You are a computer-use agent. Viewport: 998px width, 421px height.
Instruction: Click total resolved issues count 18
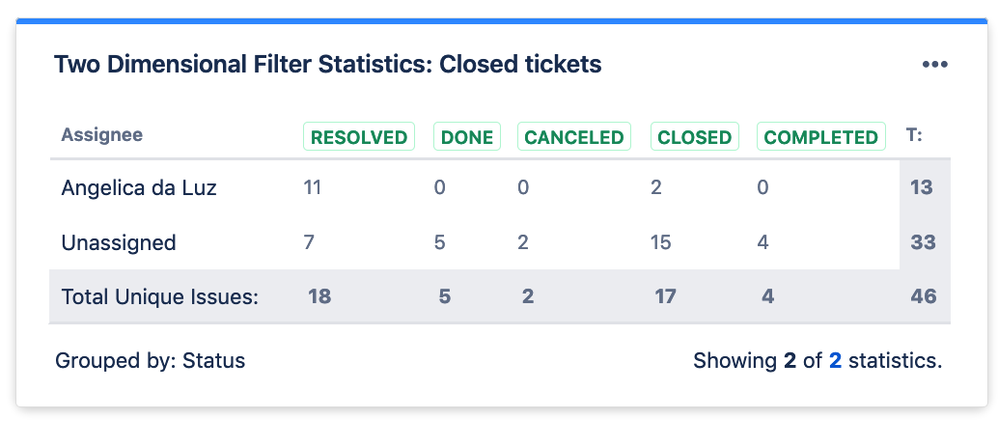(320, 297)
